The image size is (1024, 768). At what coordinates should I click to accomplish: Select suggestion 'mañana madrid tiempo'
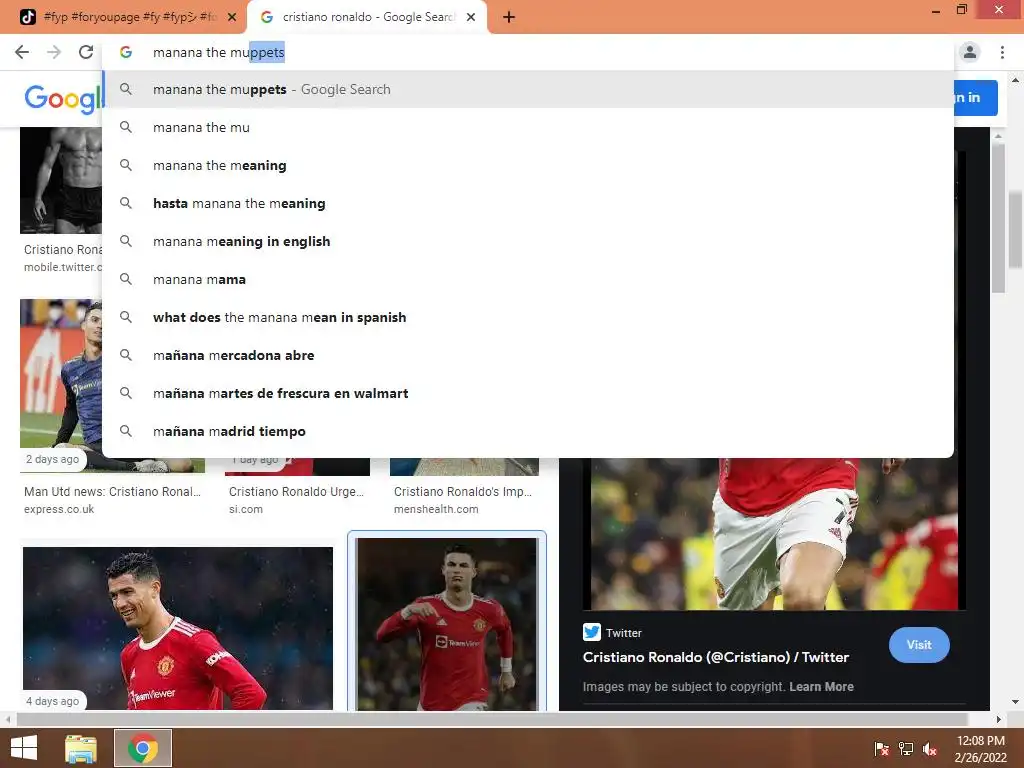point(528,431)
